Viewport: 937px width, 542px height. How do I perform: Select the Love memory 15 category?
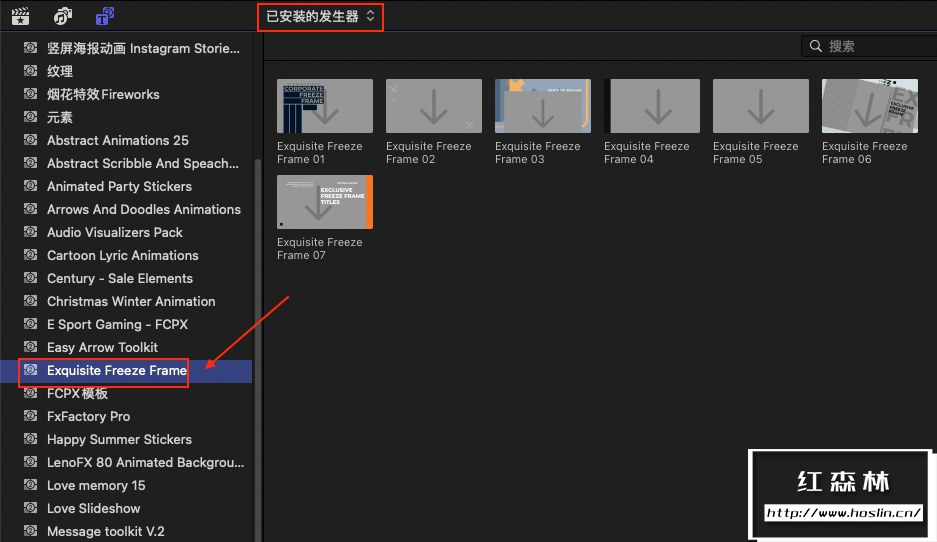[x=126, y=485]
